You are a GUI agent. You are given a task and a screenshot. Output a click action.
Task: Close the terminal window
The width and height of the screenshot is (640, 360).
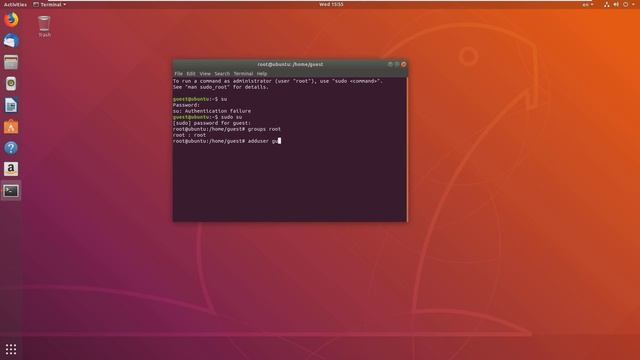pos(404,64)
